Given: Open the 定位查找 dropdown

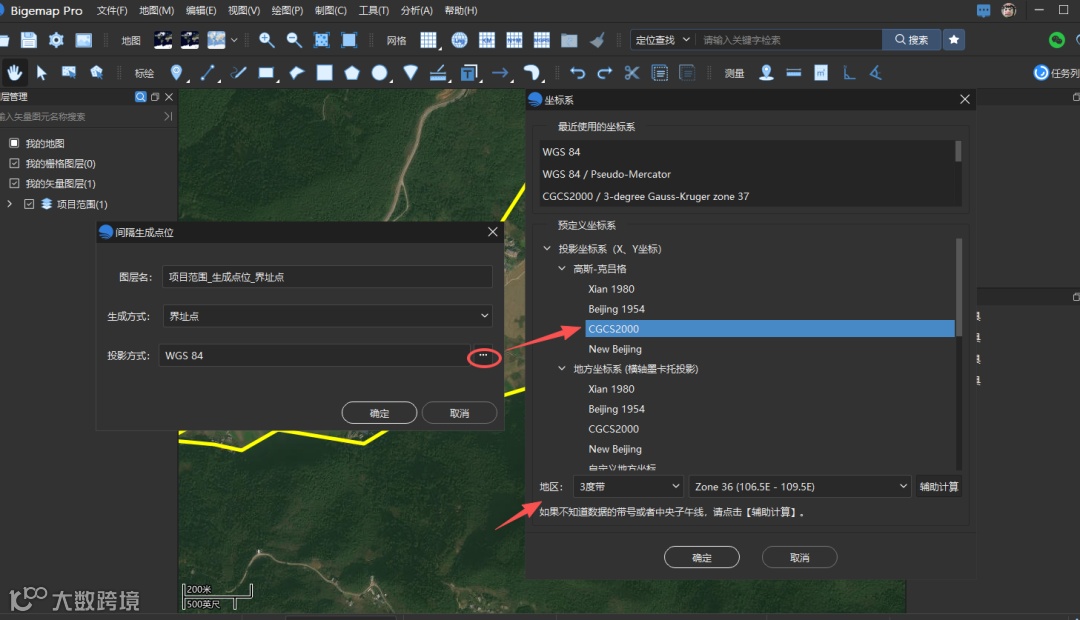Looking at the screenshot, I should tap(662, 40).
